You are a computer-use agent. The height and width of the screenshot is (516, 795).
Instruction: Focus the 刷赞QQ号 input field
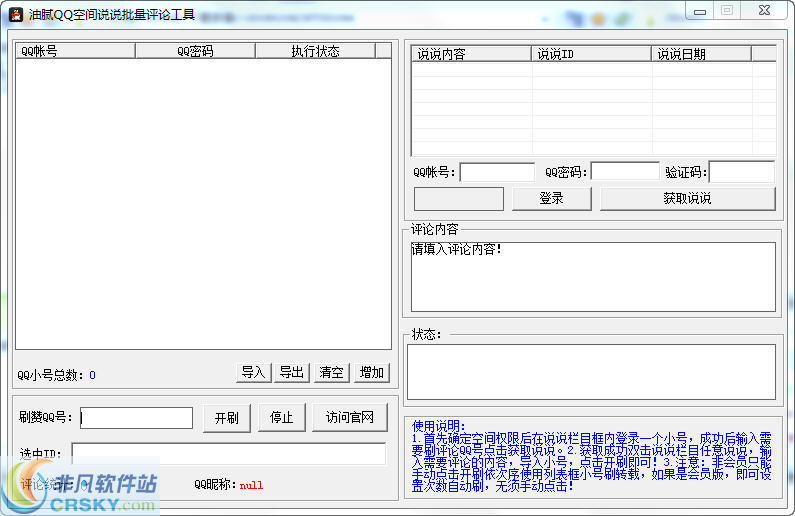(x=136, y=418)
